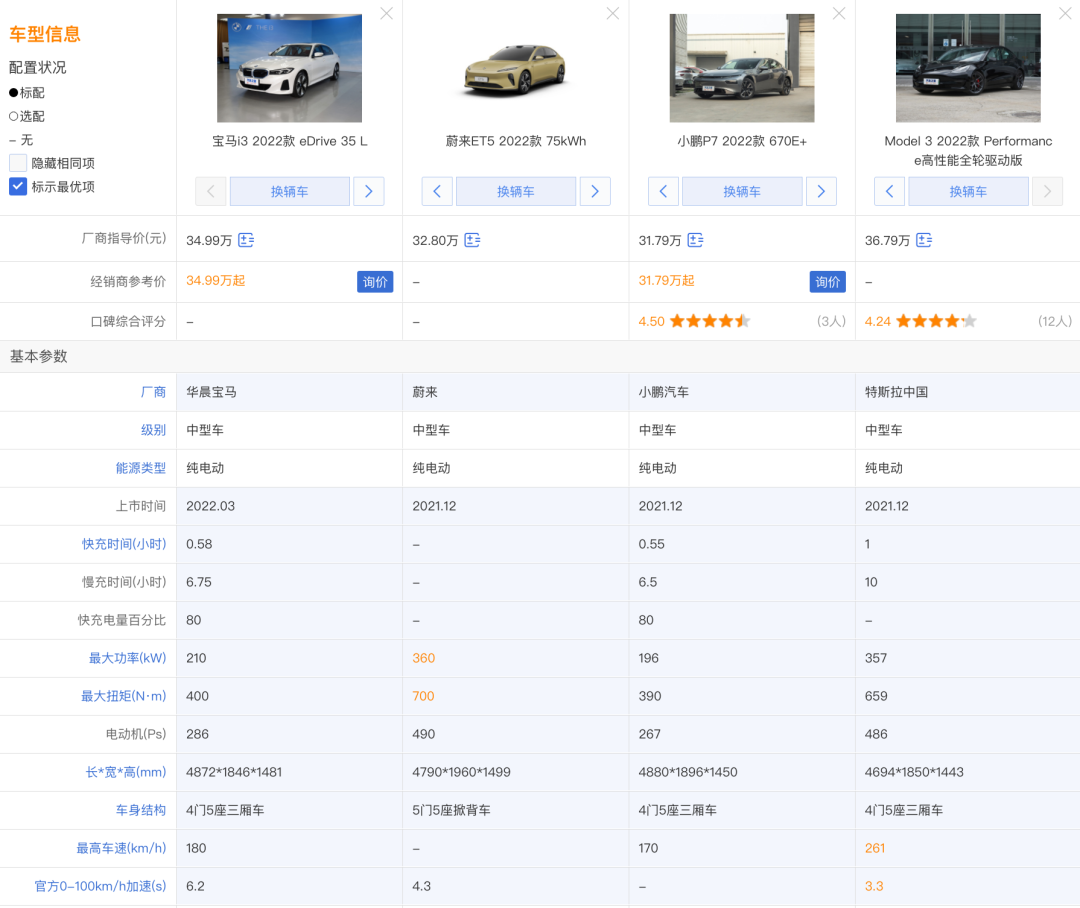Click the highlighted 700 torque value
The image size is (1080, 908).
[423, 696]
